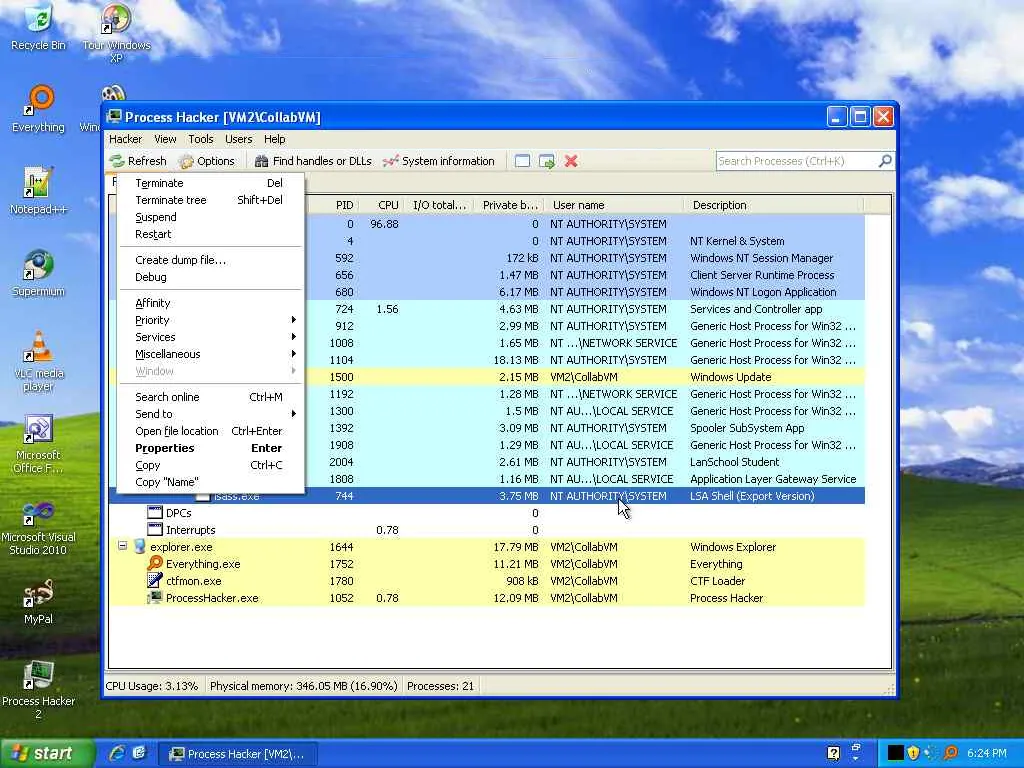The image size is (1024, 768).
Task: Expand the Miscellaneous submenu
Action: [x=210, y=354]
